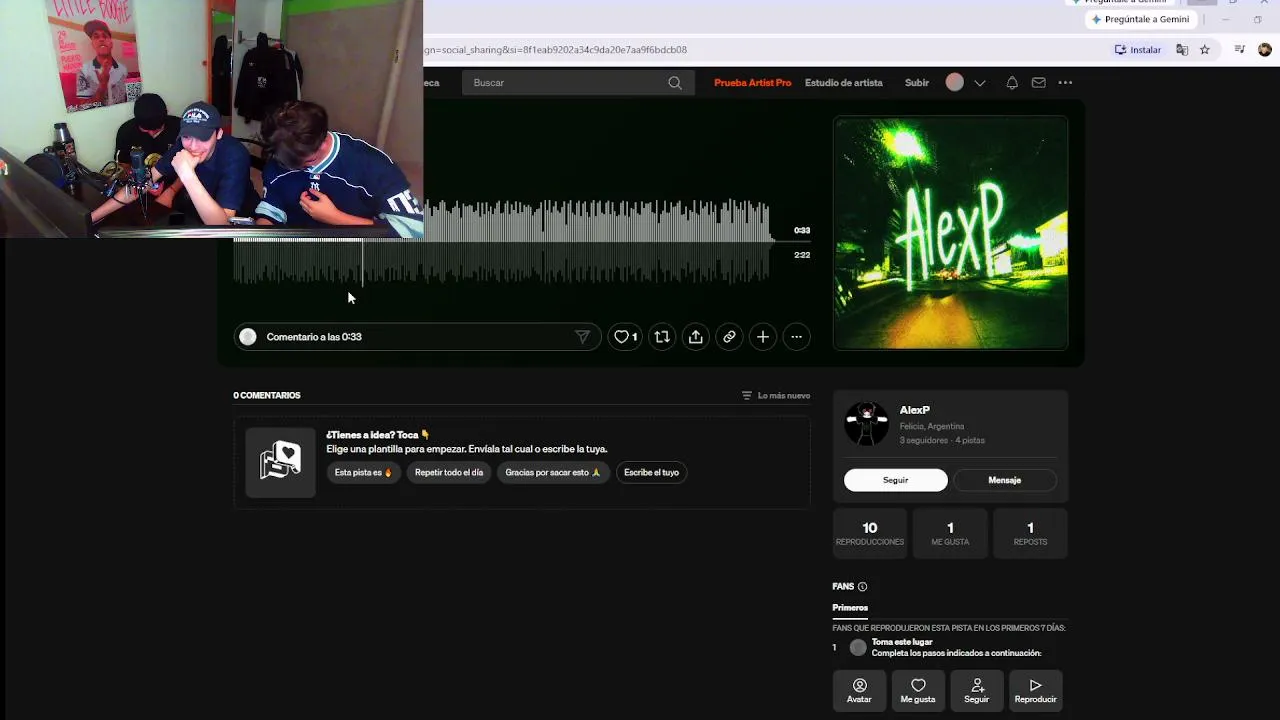Open the messages envelope icon
This screenshot has width=1280, height=720.
(x=1039, y=83)
